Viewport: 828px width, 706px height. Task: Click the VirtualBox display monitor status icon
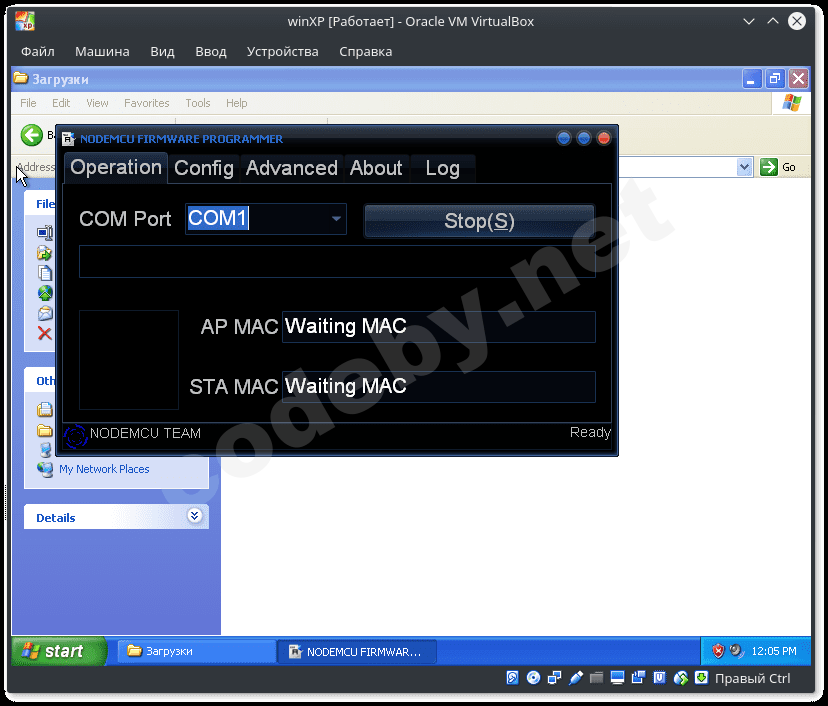(617, 678)
